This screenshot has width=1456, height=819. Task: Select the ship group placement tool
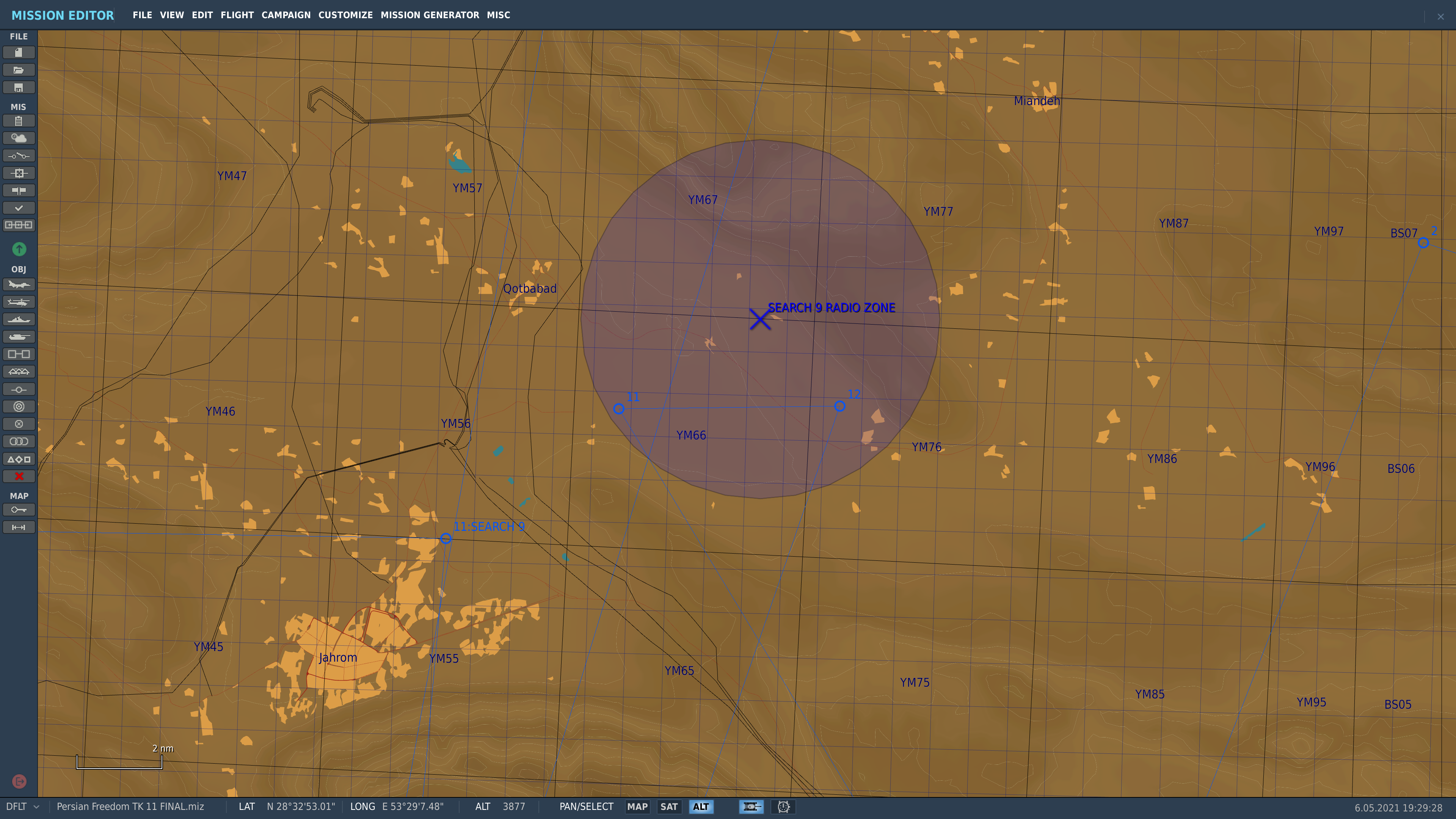click(x=19, y=319)
